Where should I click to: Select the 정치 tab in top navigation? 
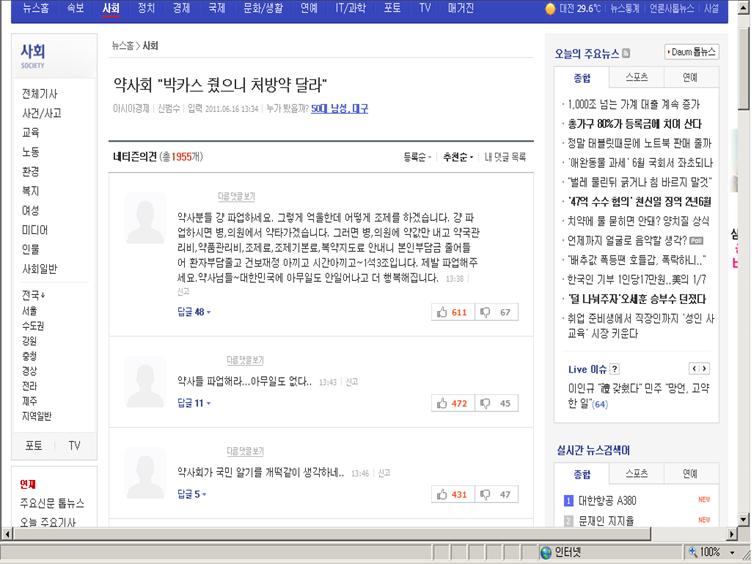(x=146, y=8)
